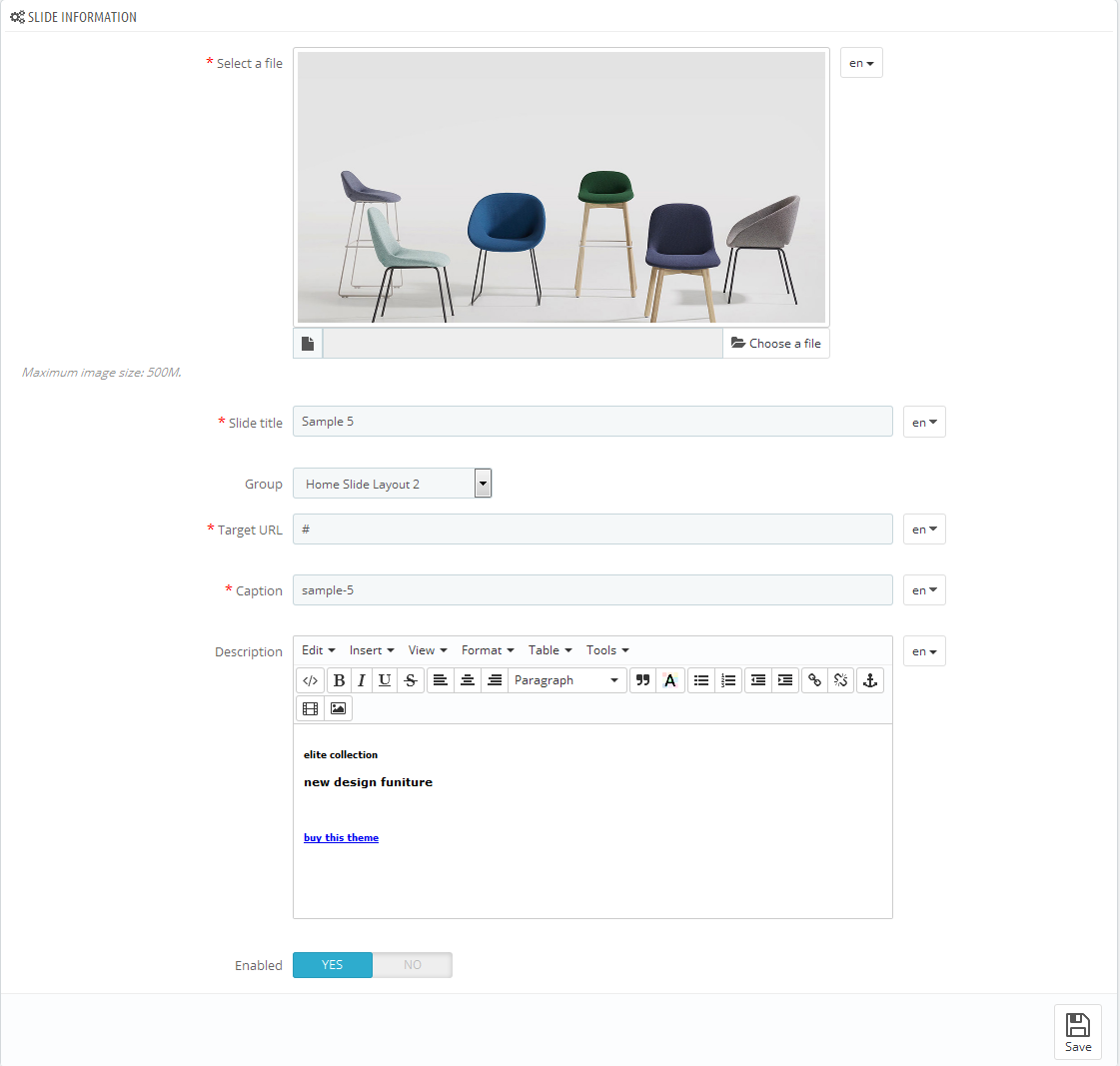This screenshot has width=1120, height=1066.
Task: Set Enabled switch to YES
Action: tap(332, 964)
